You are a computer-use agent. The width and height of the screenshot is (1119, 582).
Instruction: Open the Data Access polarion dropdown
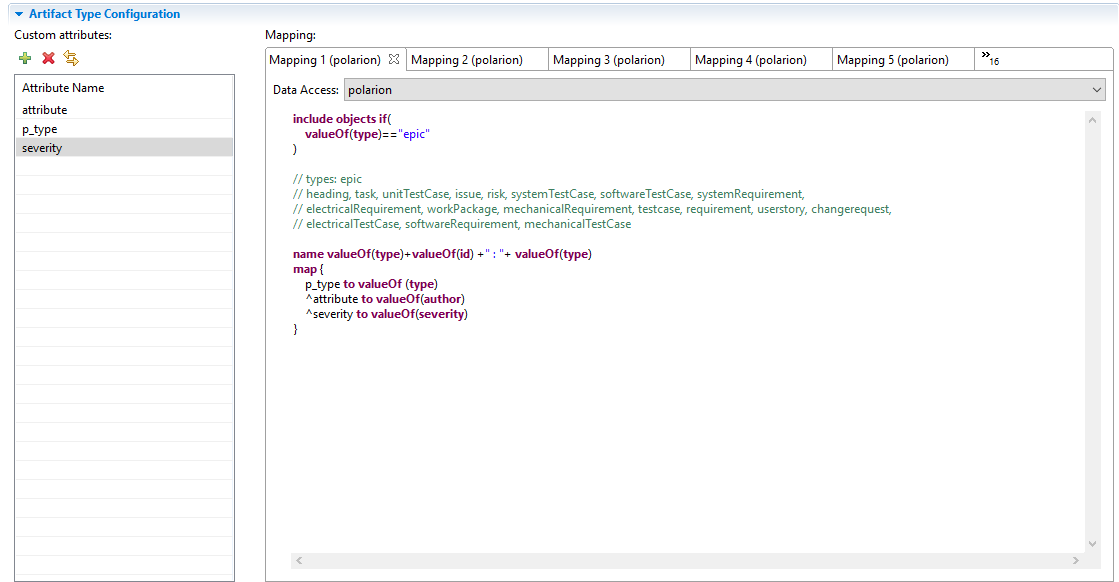click(x=724, y=90)
